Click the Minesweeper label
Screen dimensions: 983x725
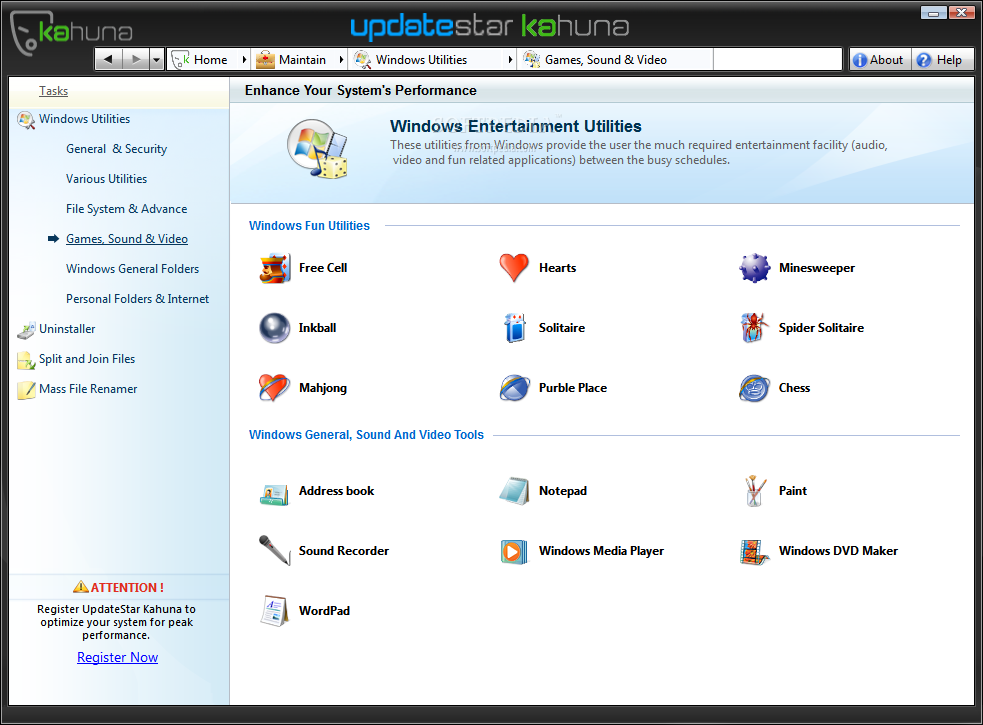[x=817, y=268]
